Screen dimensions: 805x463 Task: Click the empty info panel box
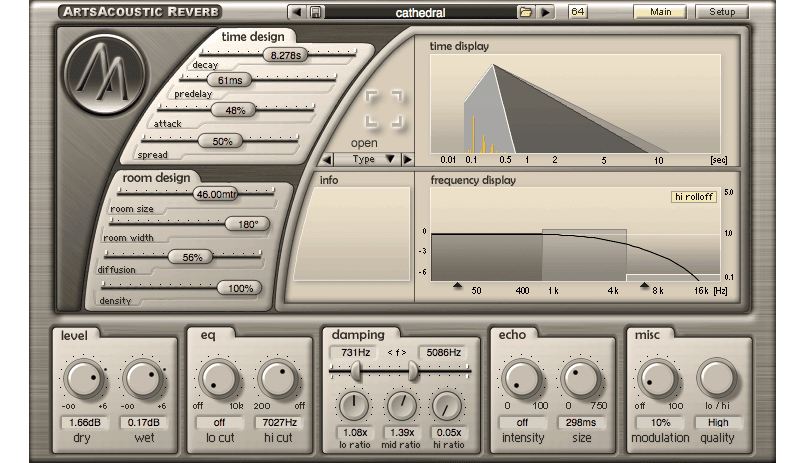(x=352, y=234)
